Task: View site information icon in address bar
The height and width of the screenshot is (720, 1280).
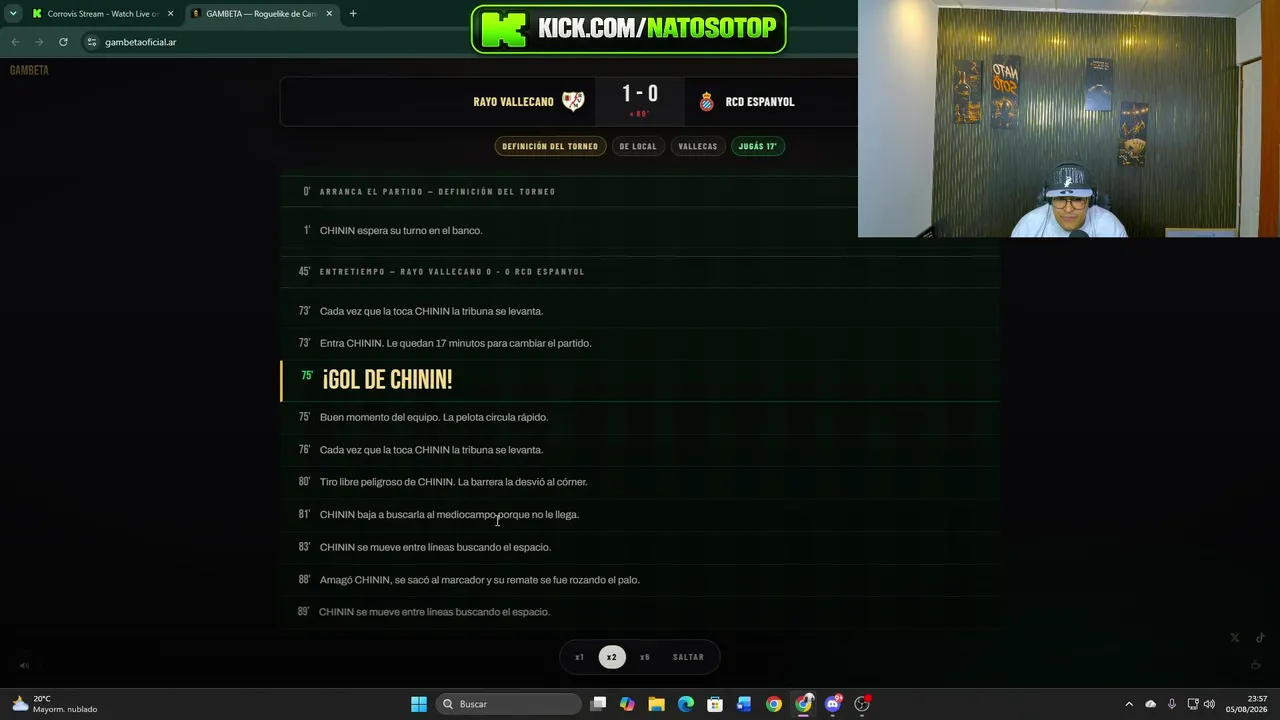Action: tap(92, 42)
